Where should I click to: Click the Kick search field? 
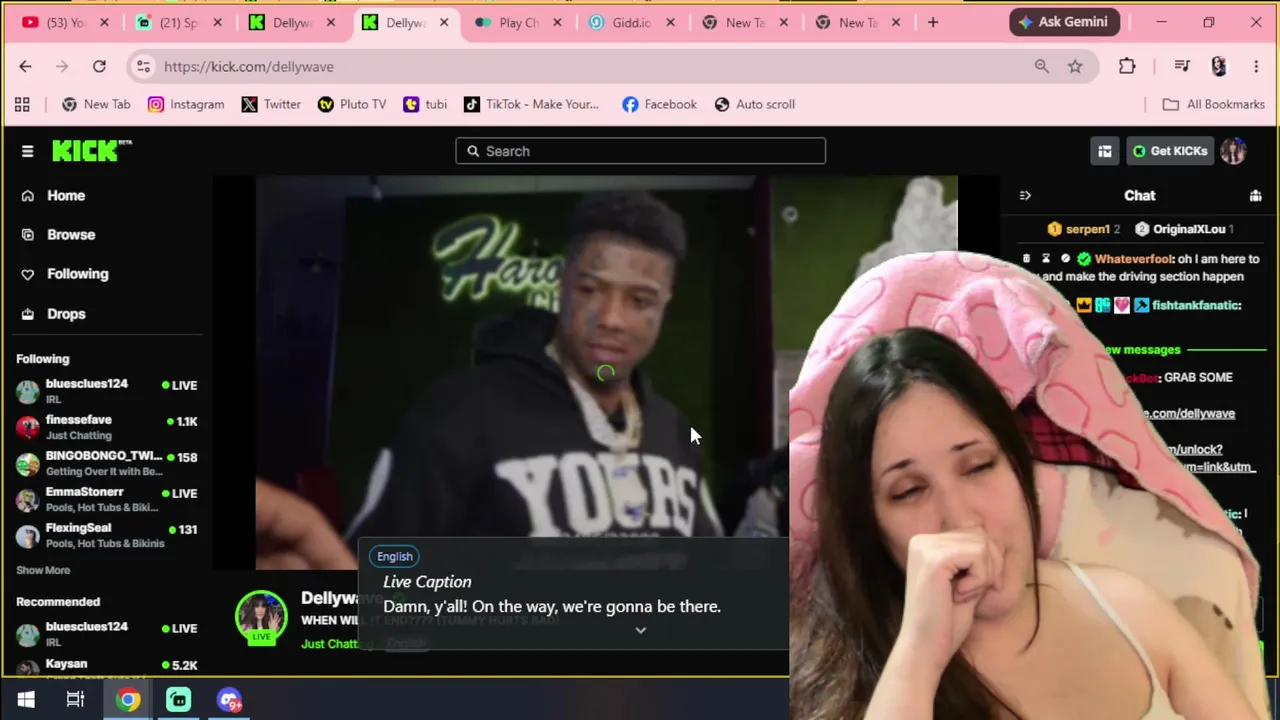(x=640, y=151)
